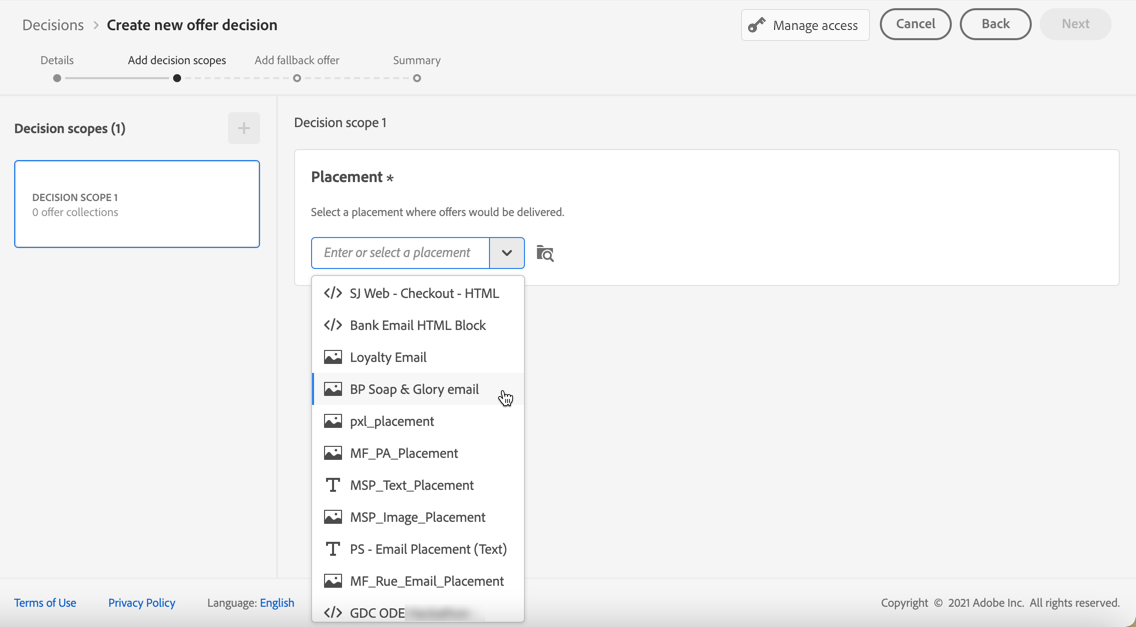Choose pxl_placement from the list

pos(392,421)
